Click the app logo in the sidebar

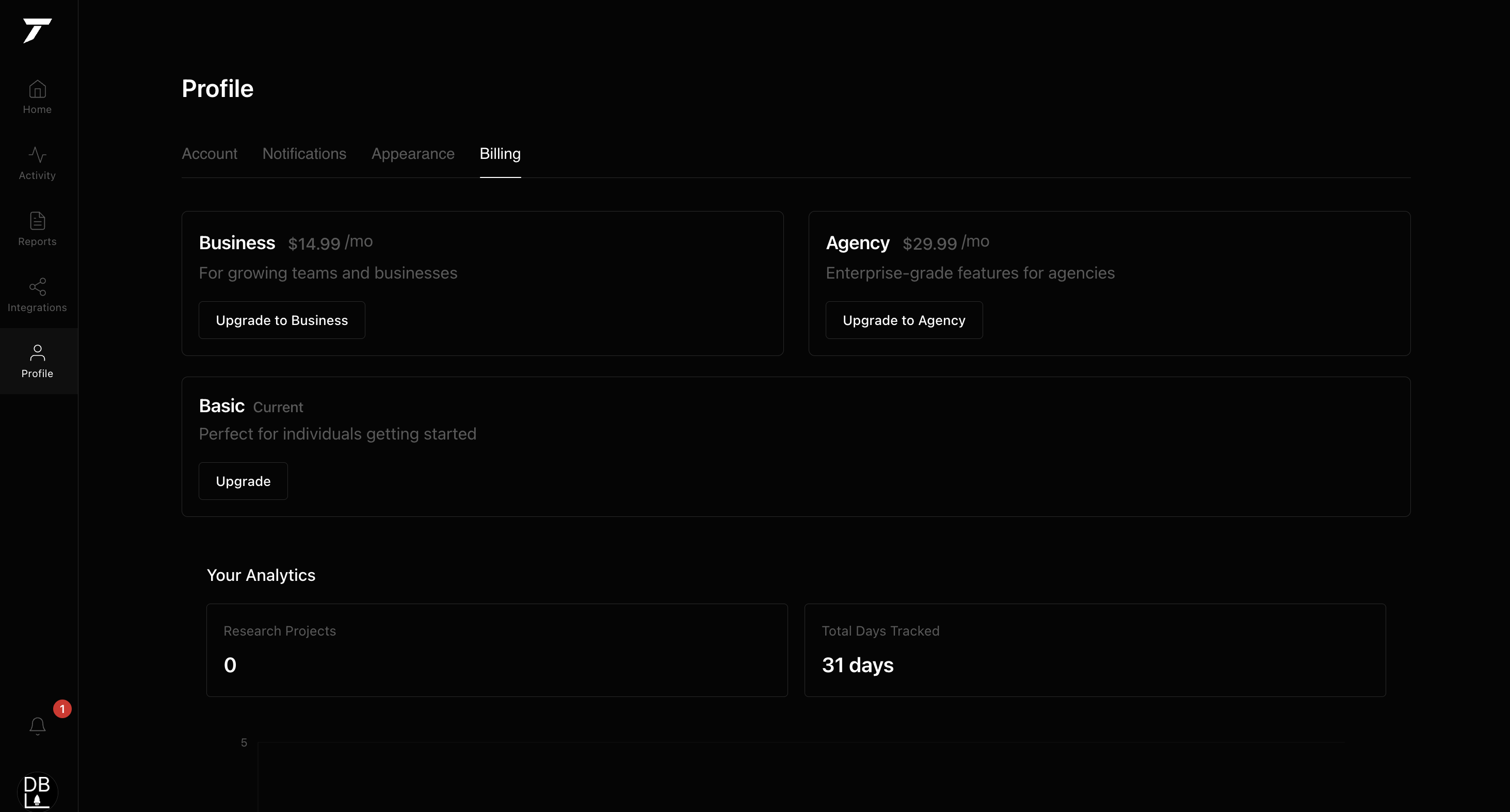pyautogui.click(x=38, y=30)
